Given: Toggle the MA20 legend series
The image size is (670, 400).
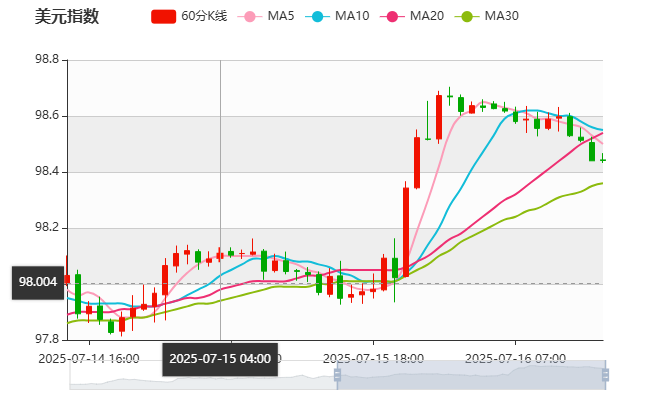Looking at the screenshot, I should tap(411, 16).
